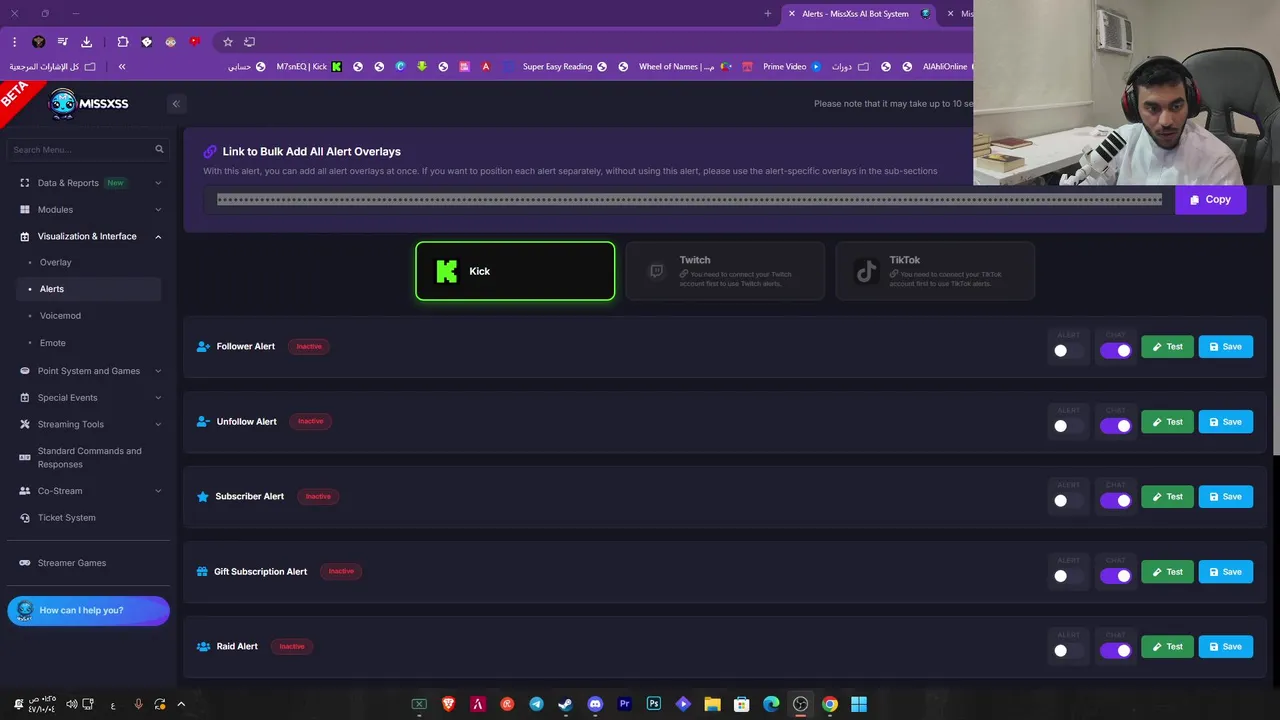1280x720 pixels.
Task: Disable the Gift Subscription Alert CHAT toggle
Action: click(1116, 576)
